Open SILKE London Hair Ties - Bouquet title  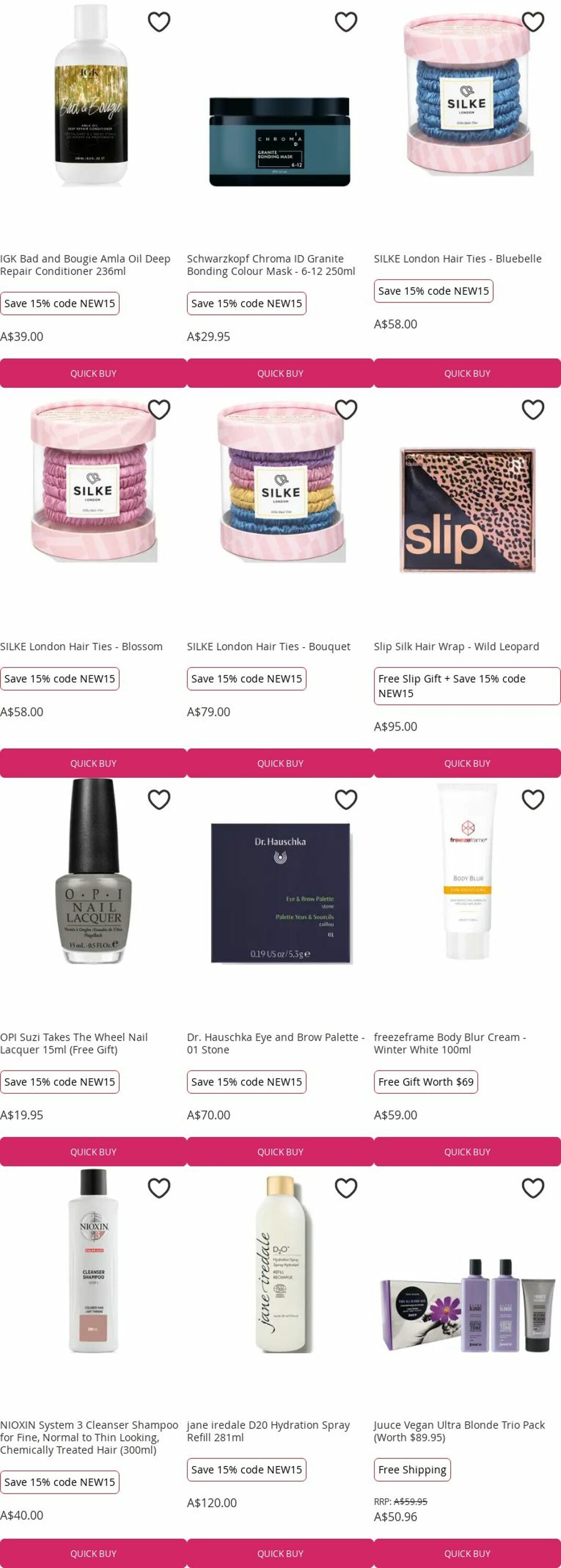(269, 647)
